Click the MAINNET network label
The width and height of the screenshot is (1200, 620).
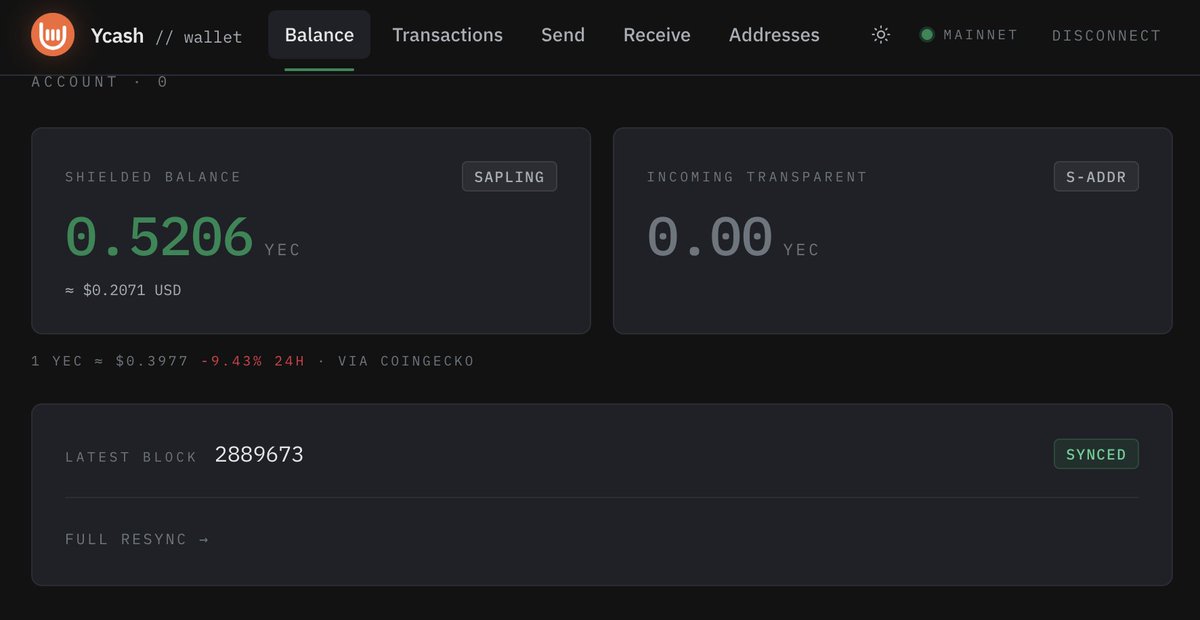[980, 35]
